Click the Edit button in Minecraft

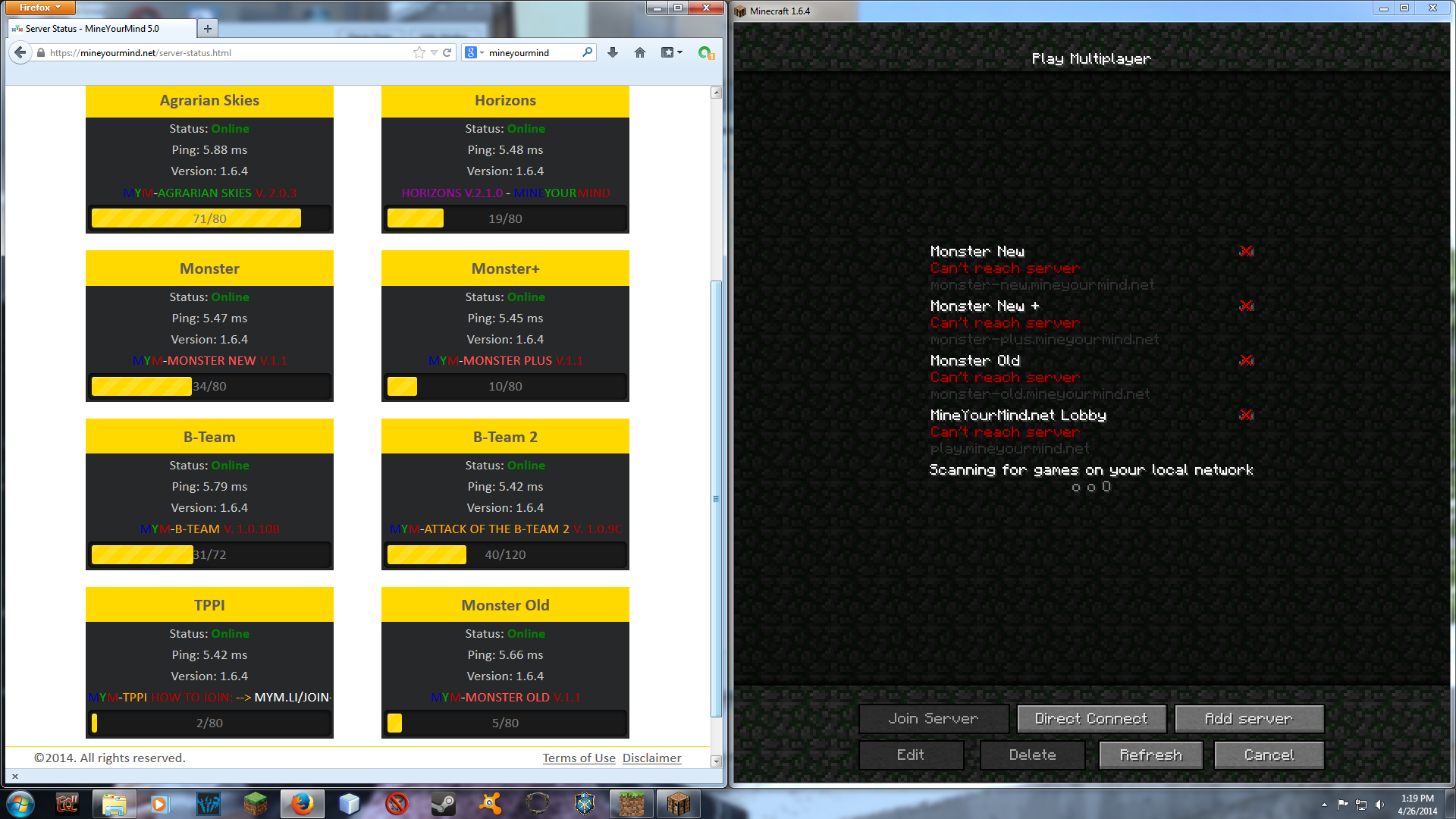point(911,755)
